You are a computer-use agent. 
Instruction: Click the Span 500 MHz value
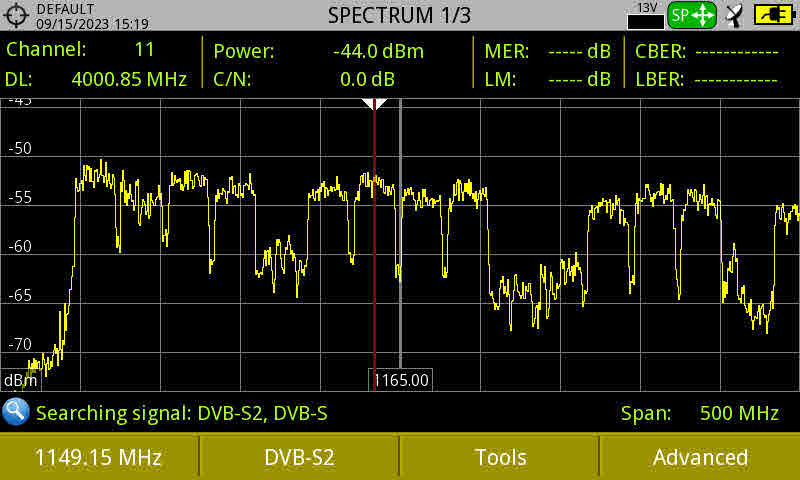tap(739, 413)
